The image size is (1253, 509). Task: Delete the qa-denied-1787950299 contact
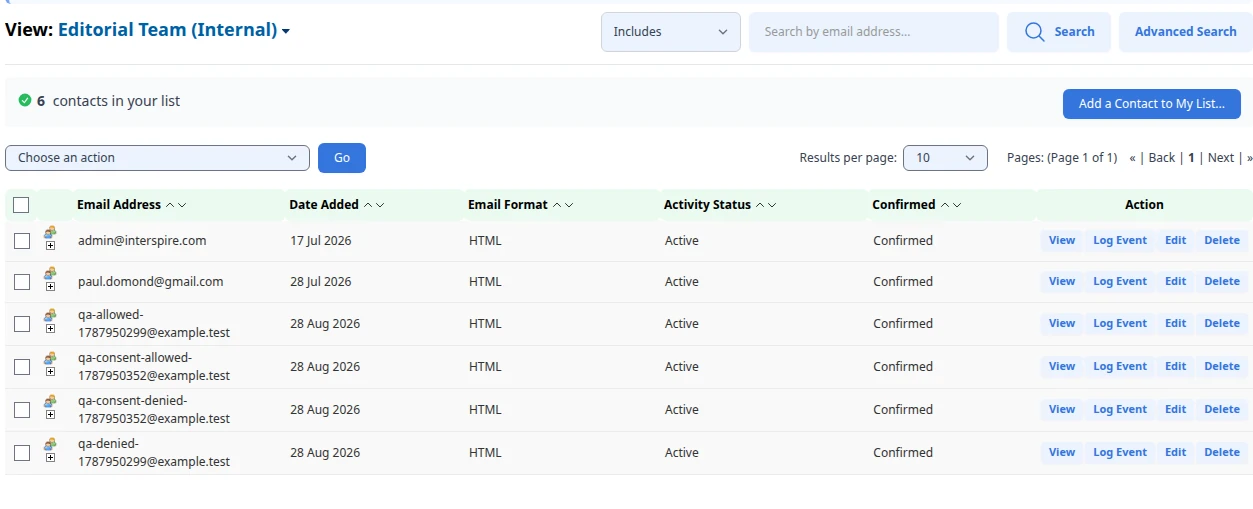point(1222,453)
